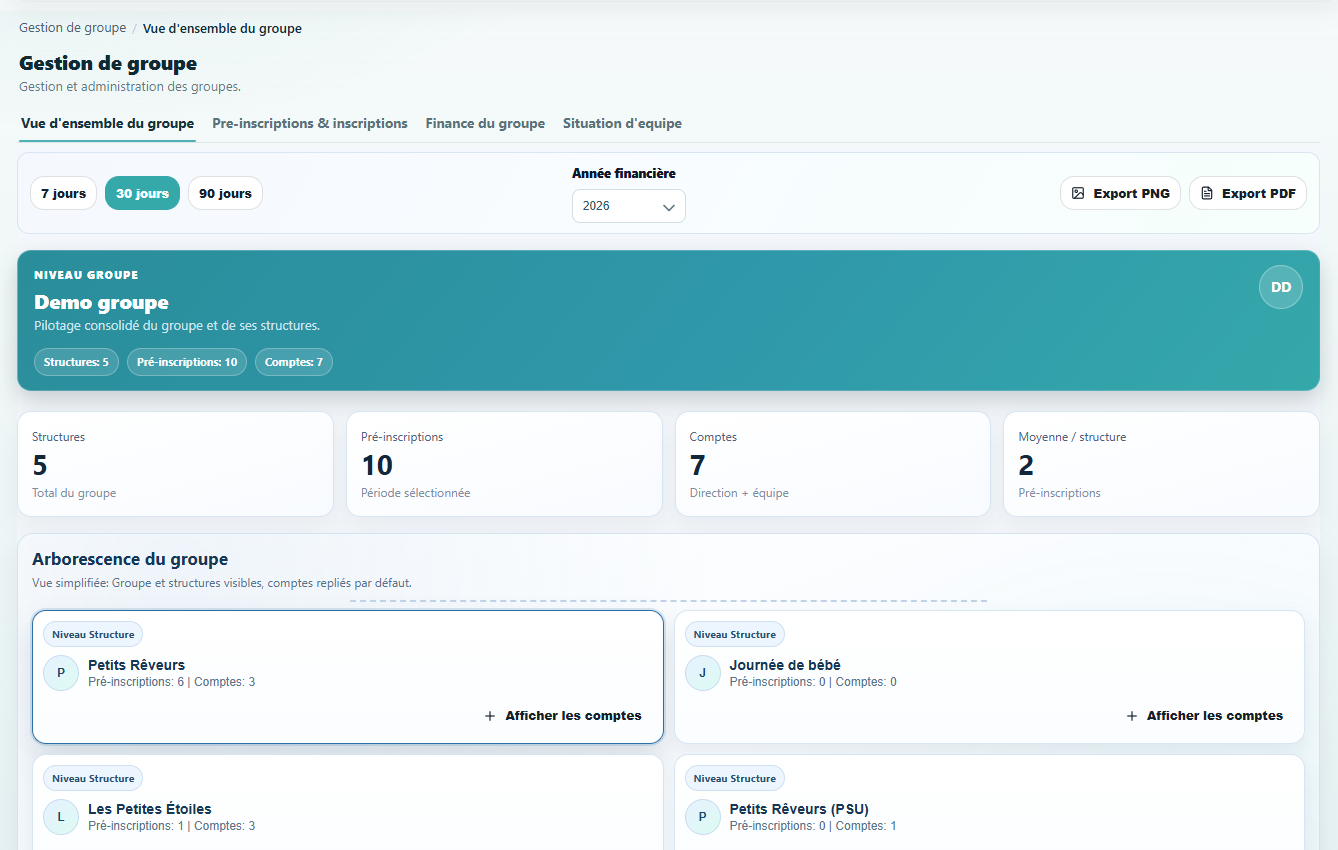Click the L avatar for Les Petites Étoiles
The height and width of the screenshot is (850, 1338).
click(x=61, y=817)
